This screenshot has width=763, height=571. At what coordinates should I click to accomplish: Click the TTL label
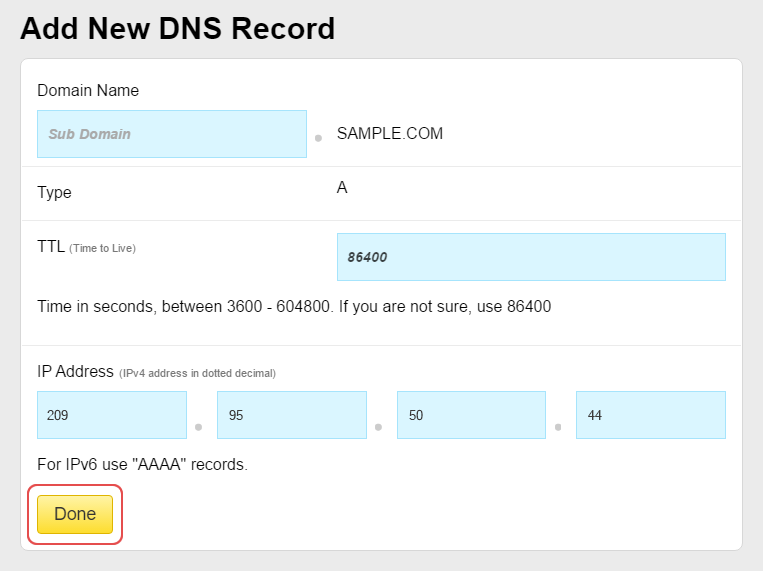click(50, 247)
